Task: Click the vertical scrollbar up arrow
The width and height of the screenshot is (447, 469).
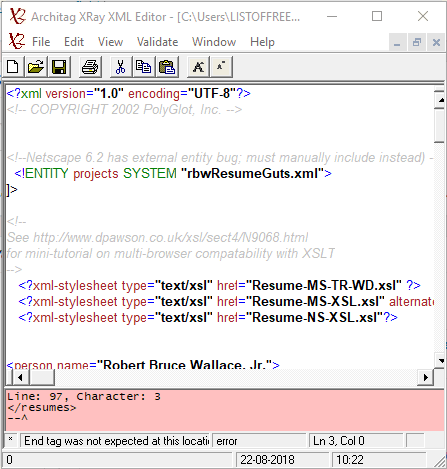Action: tap(440, 100)
